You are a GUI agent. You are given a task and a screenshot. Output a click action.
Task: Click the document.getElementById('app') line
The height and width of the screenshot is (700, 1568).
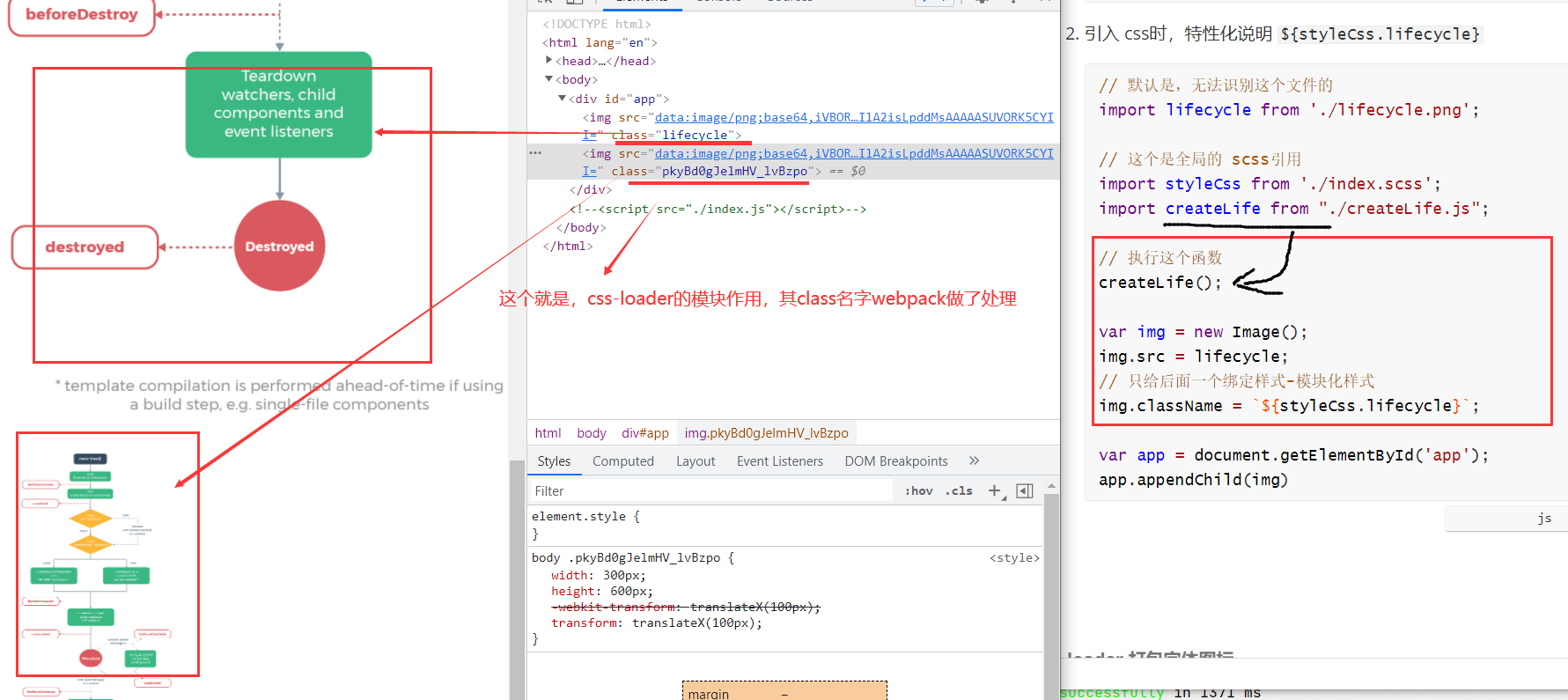click(1293, 454)
